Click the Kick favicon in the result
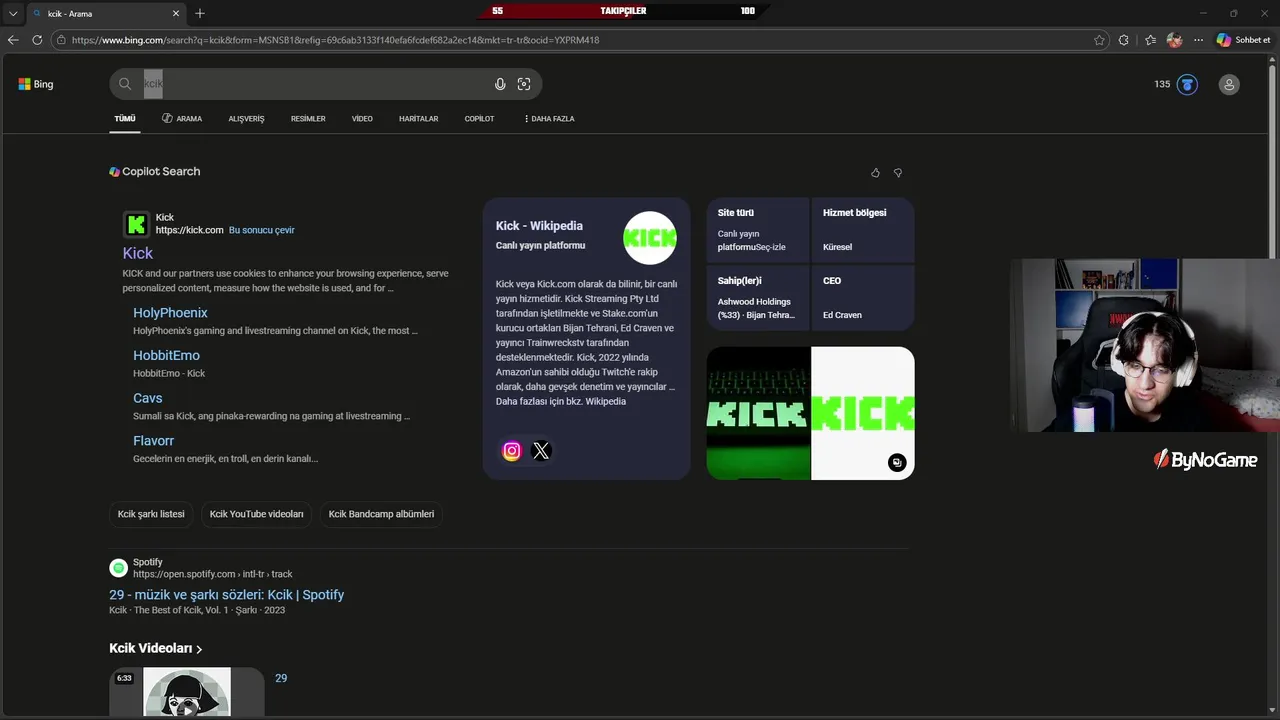This screenshot has height=720, width=1280. 136,224
